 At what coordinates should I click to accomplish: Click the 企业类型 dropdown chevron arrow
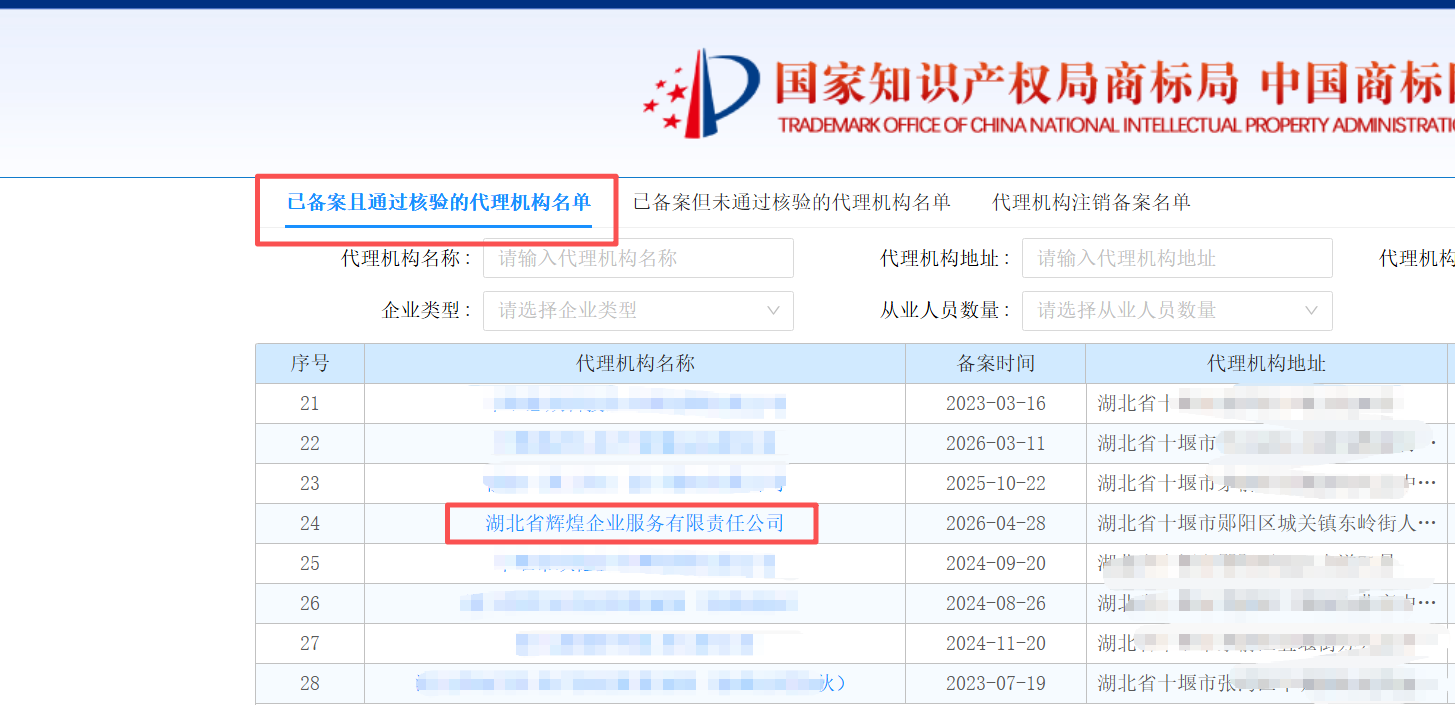pyautogui.click(x=773, y=311)
